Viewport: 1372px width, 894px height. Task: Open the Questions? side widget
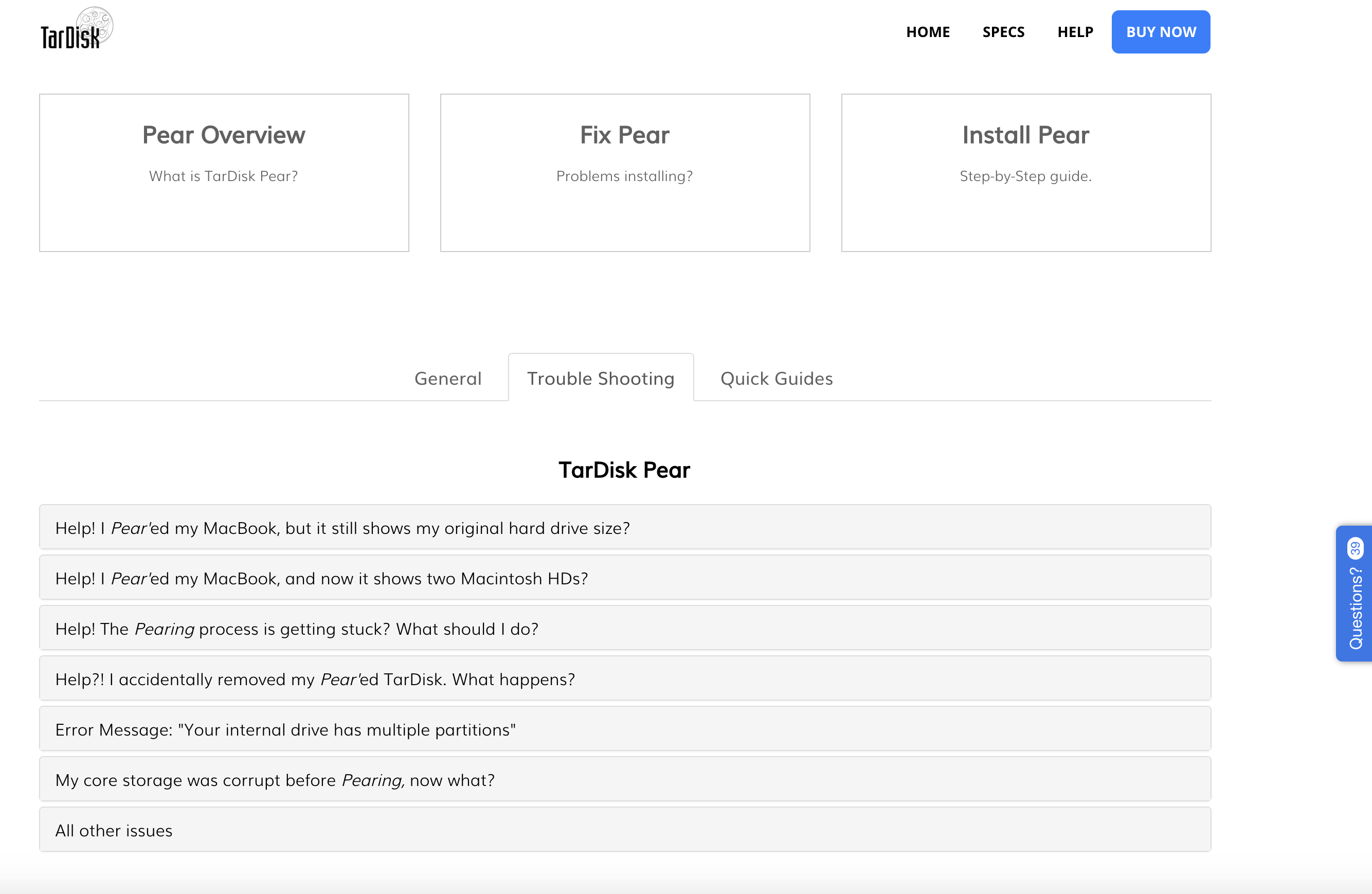[x=1355, y=607]
